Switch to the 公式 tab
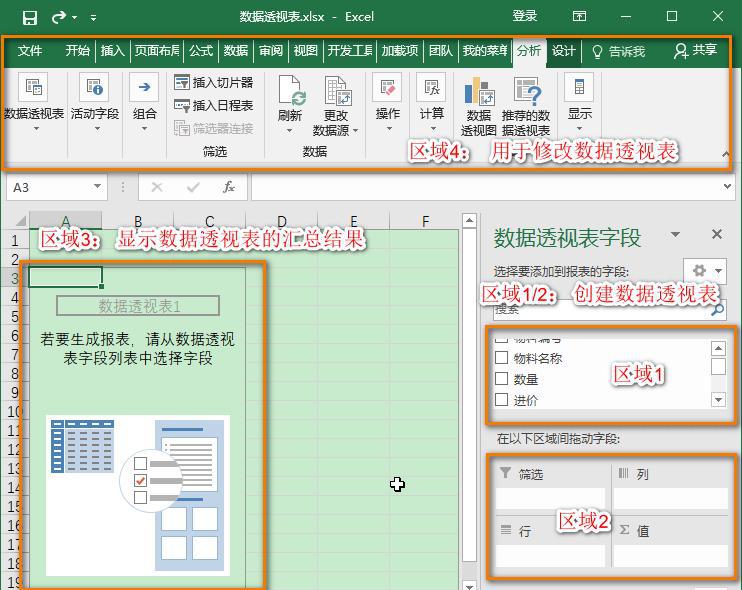This screenshot has height=590, width=742. (201, 50)
